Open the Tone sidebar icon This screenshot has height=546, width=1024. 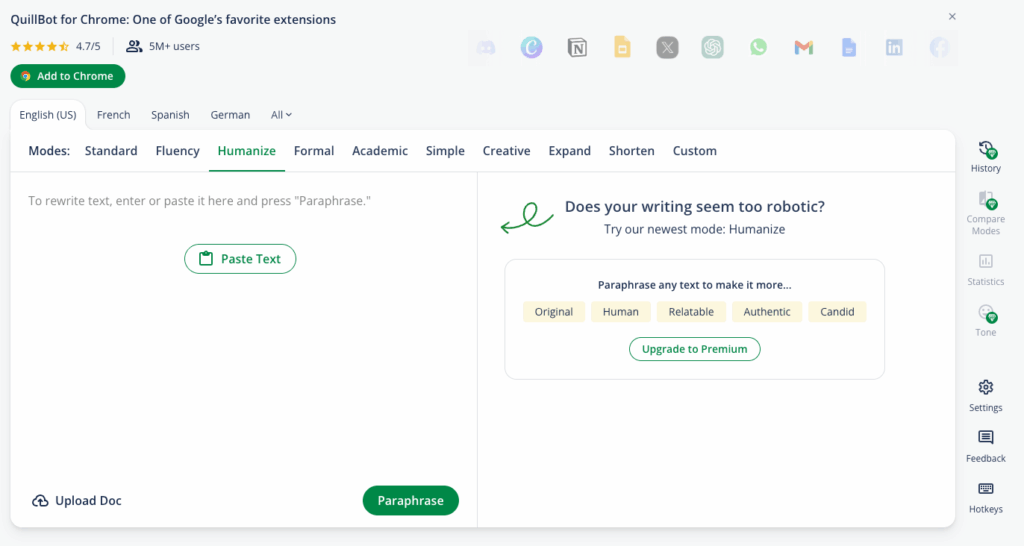pyautogui.click(x=985, y=313)
